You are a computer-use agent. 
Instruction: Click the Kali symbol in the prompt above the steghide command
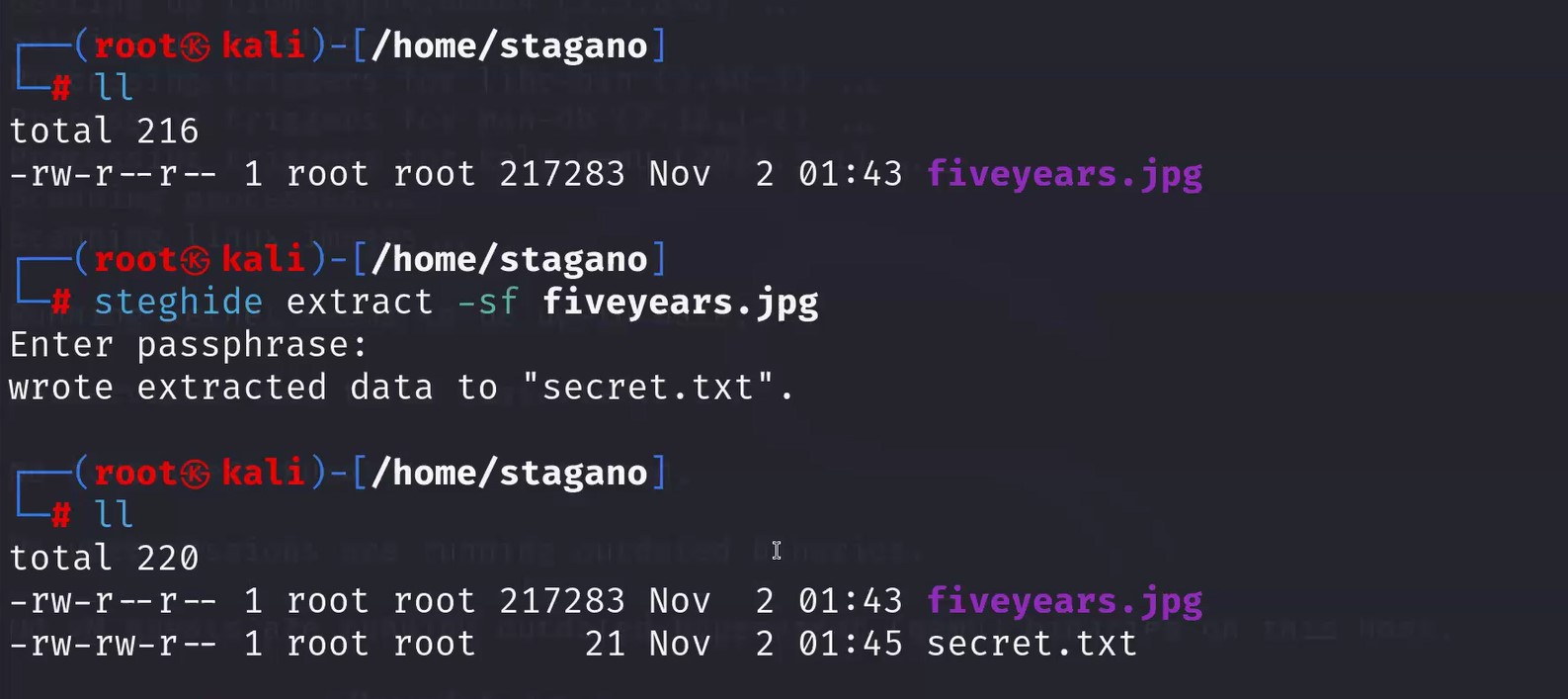(195, 260)
